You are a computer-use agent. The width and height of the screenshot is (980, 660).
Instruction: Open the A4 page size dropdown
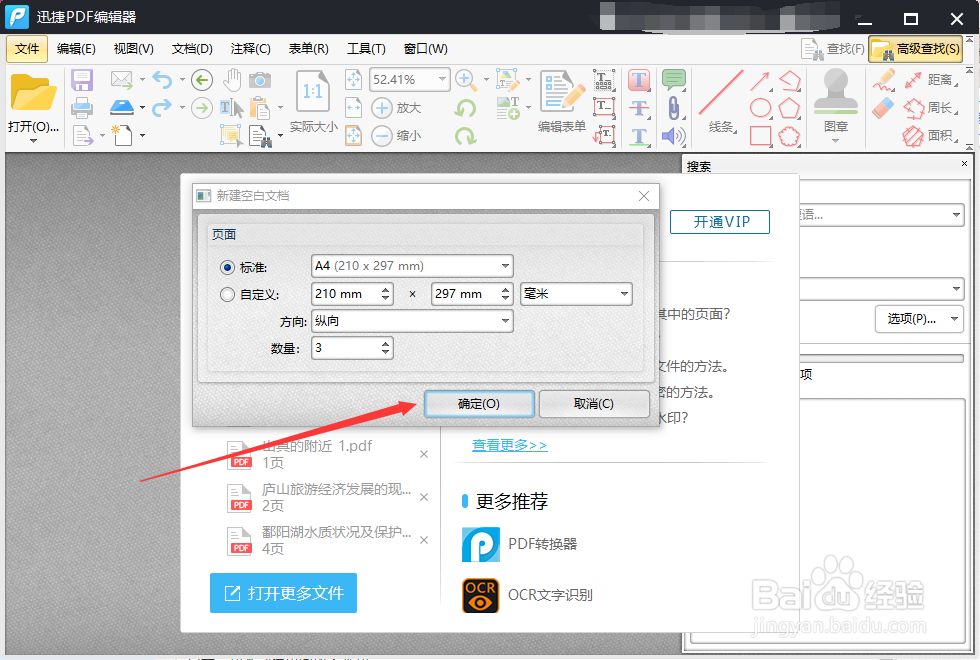(412, 266)
